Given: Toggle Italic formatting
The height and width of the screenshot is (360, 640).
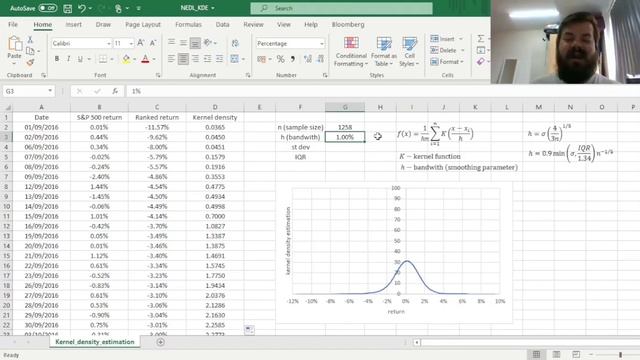Looking at the screenshot, I should click(68, 59).
